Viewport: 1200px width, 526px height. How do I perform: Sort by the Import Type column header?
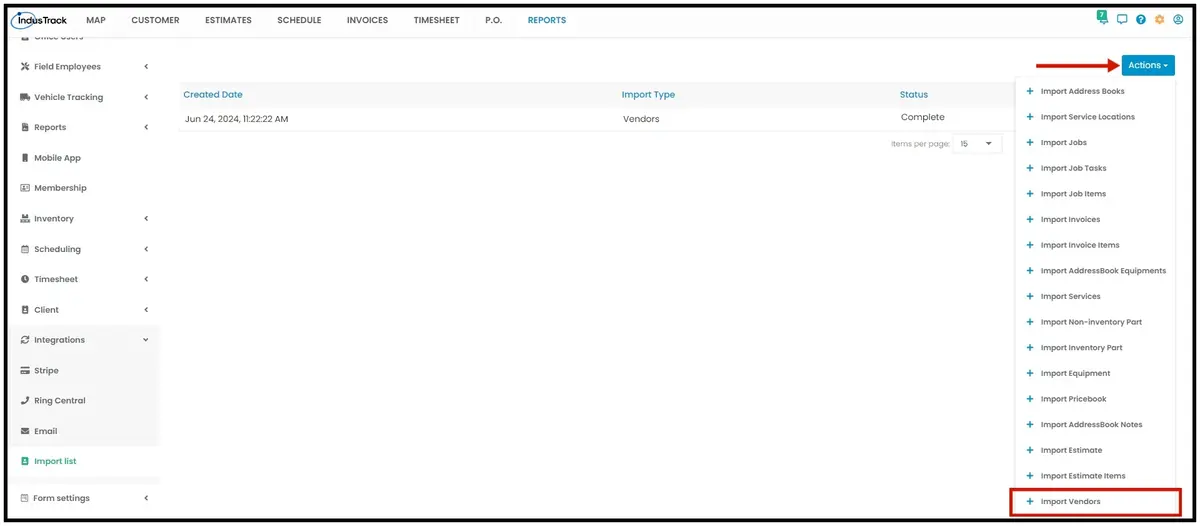pyautogui.click(x=648, y=95)
